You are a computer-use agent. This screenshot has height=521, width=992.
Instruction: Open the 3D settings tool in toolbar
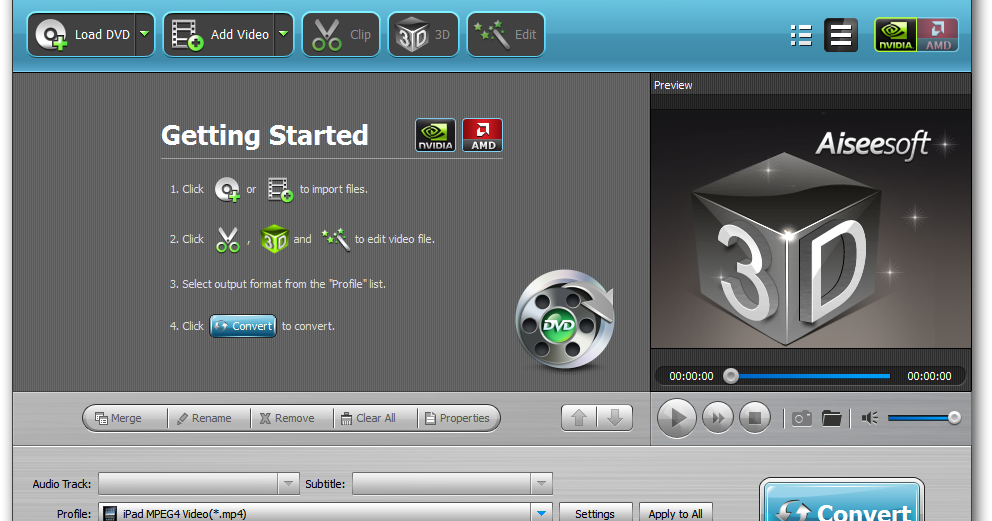click(423, 35)
